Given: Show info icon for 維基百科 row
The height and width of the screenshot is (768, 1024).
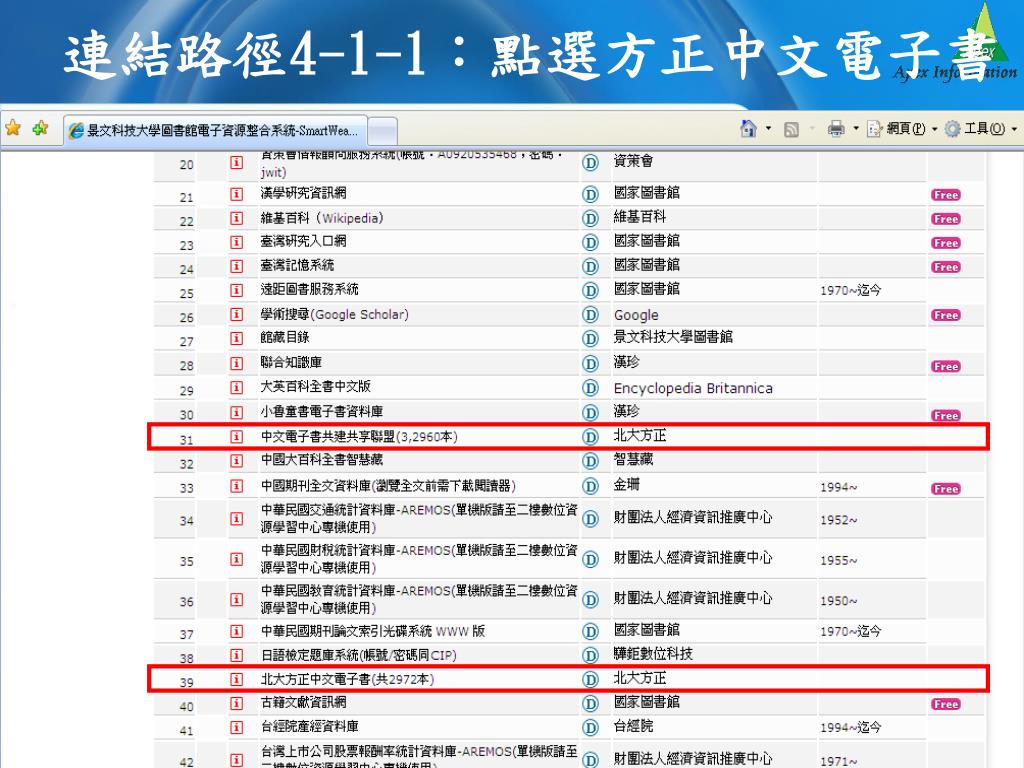Looking at the screenshot, I should (236, 218).
